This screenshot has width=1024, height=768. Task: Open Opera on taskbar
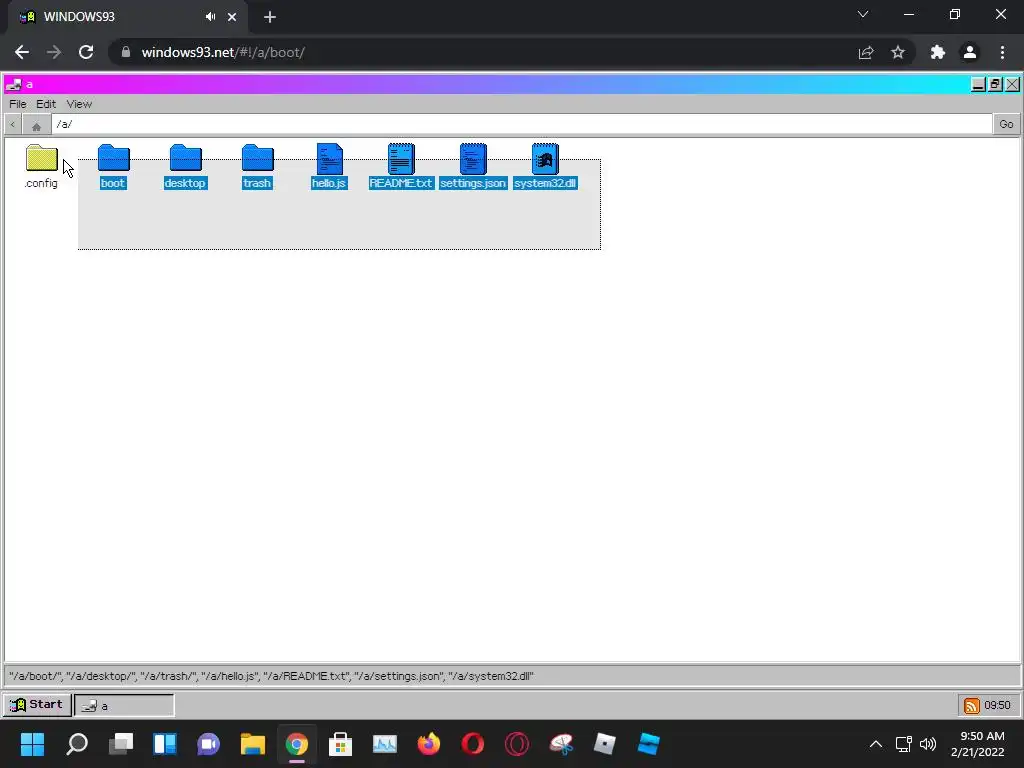click(x=472, y=744)
